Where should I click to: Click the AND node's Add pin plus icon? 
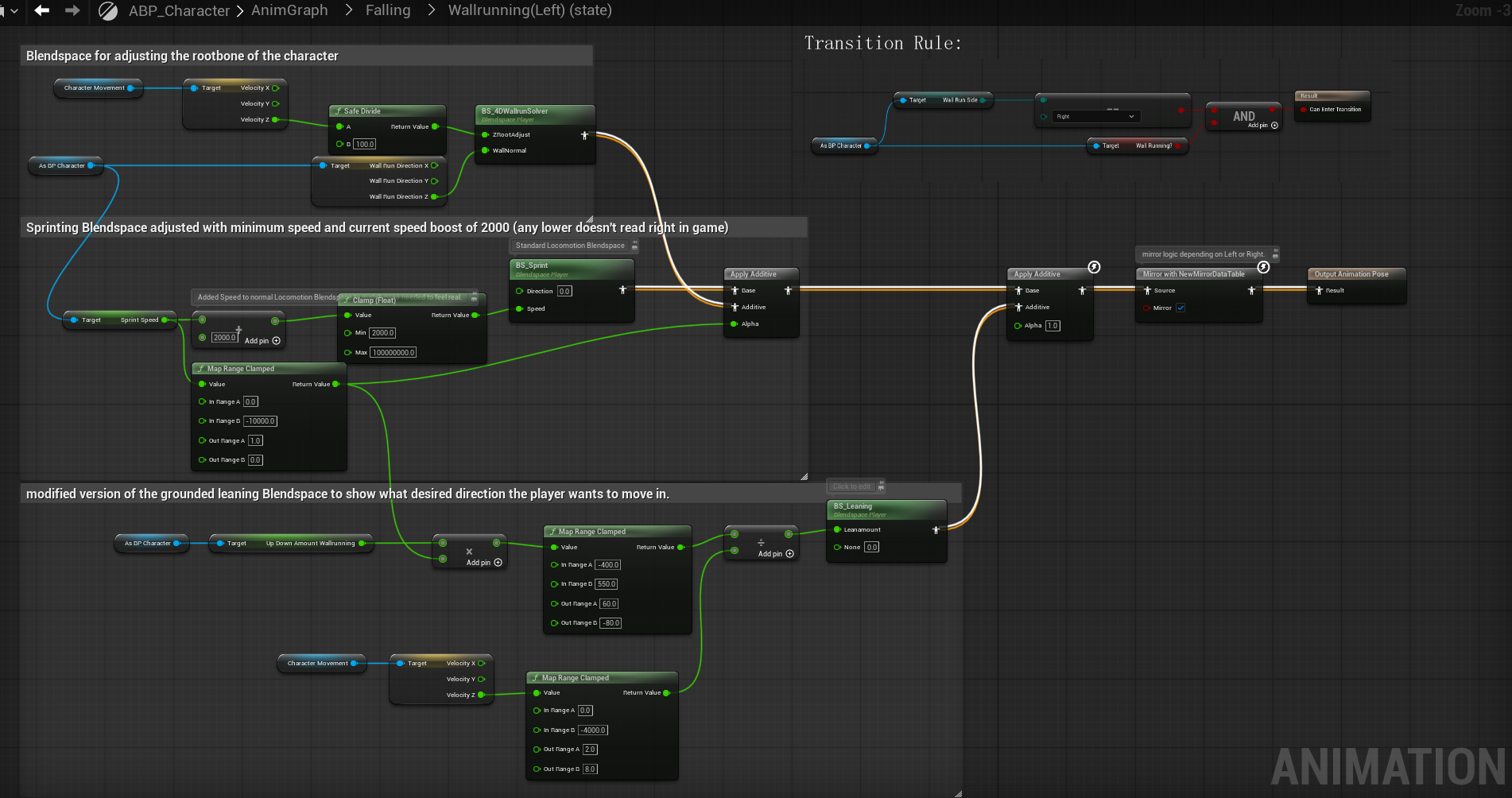click(1274, 126)
